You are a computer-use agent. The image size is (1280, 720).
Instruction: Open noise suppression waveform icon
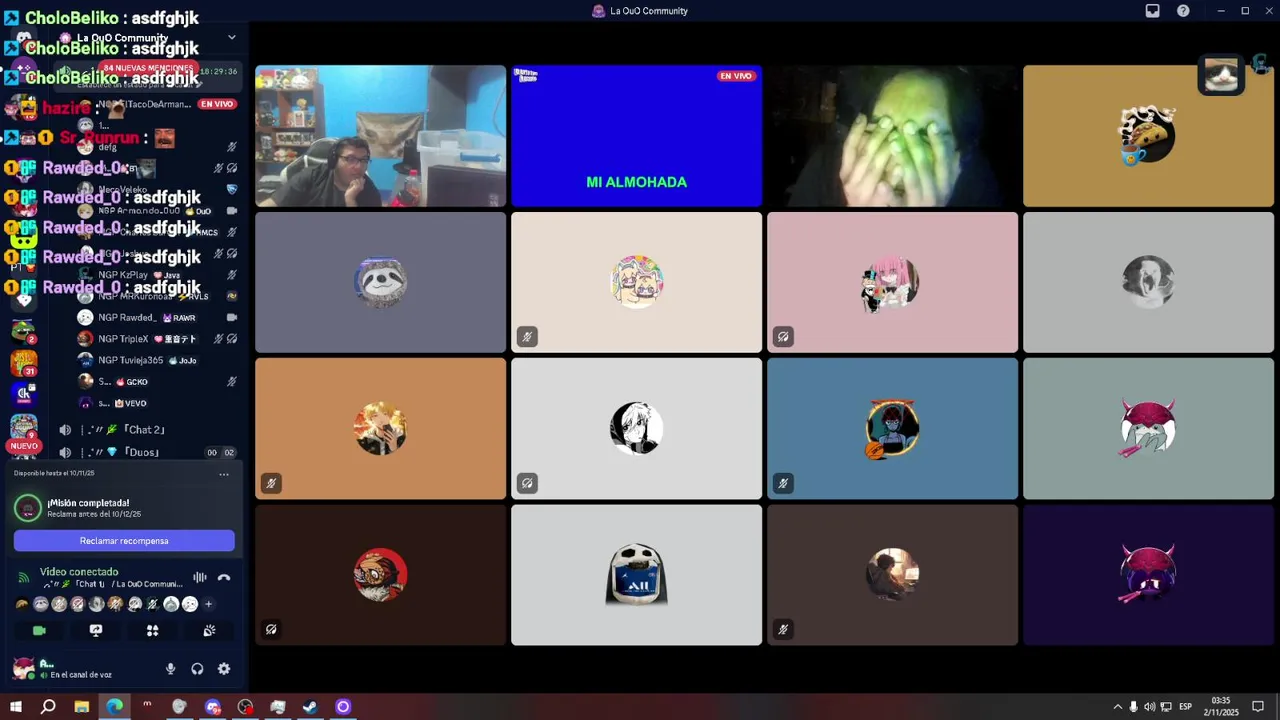click(200, 577)
